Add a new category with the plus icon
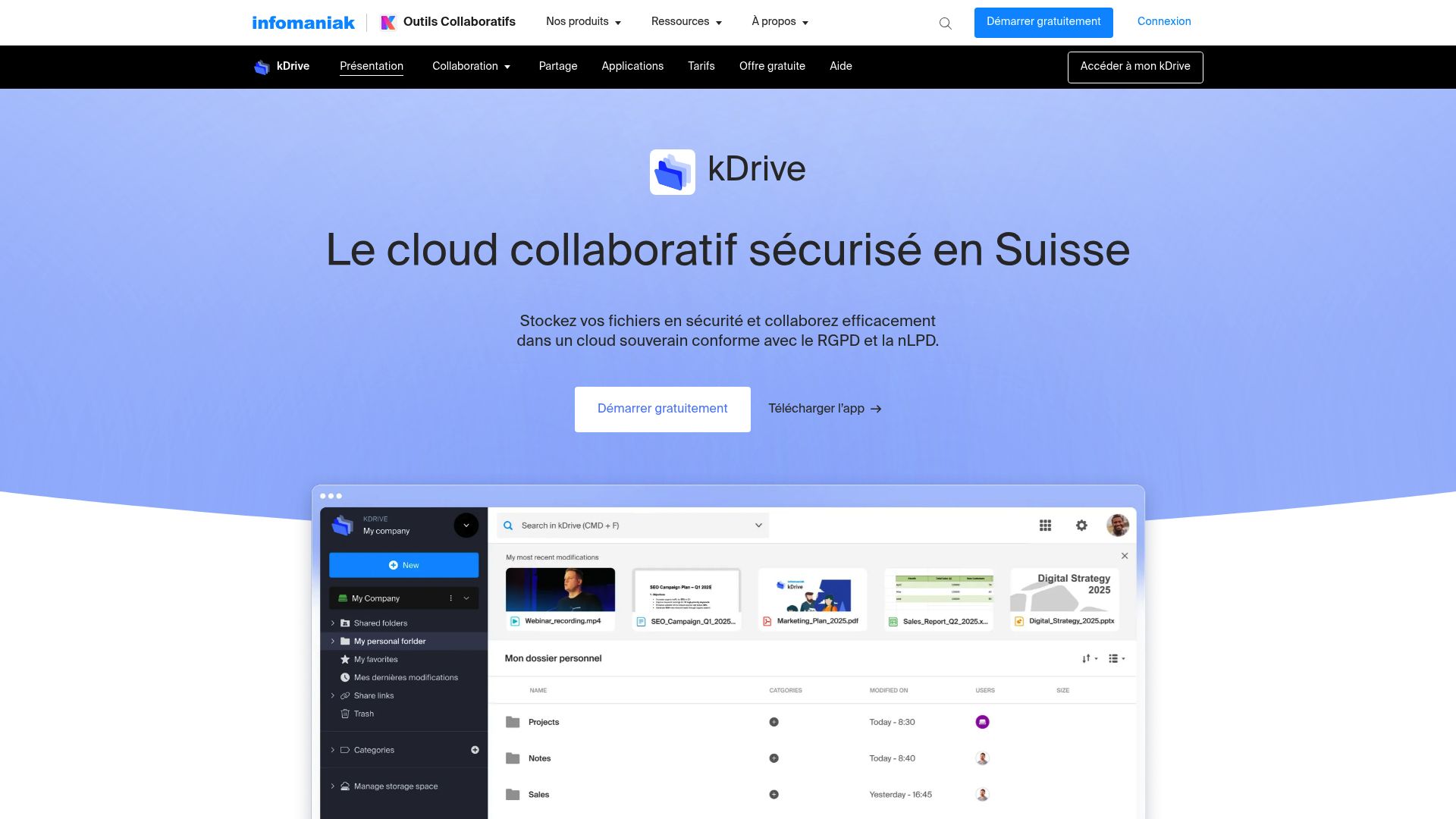The width and height of the screenshot is (1456, 819). (x=475, y=749)
